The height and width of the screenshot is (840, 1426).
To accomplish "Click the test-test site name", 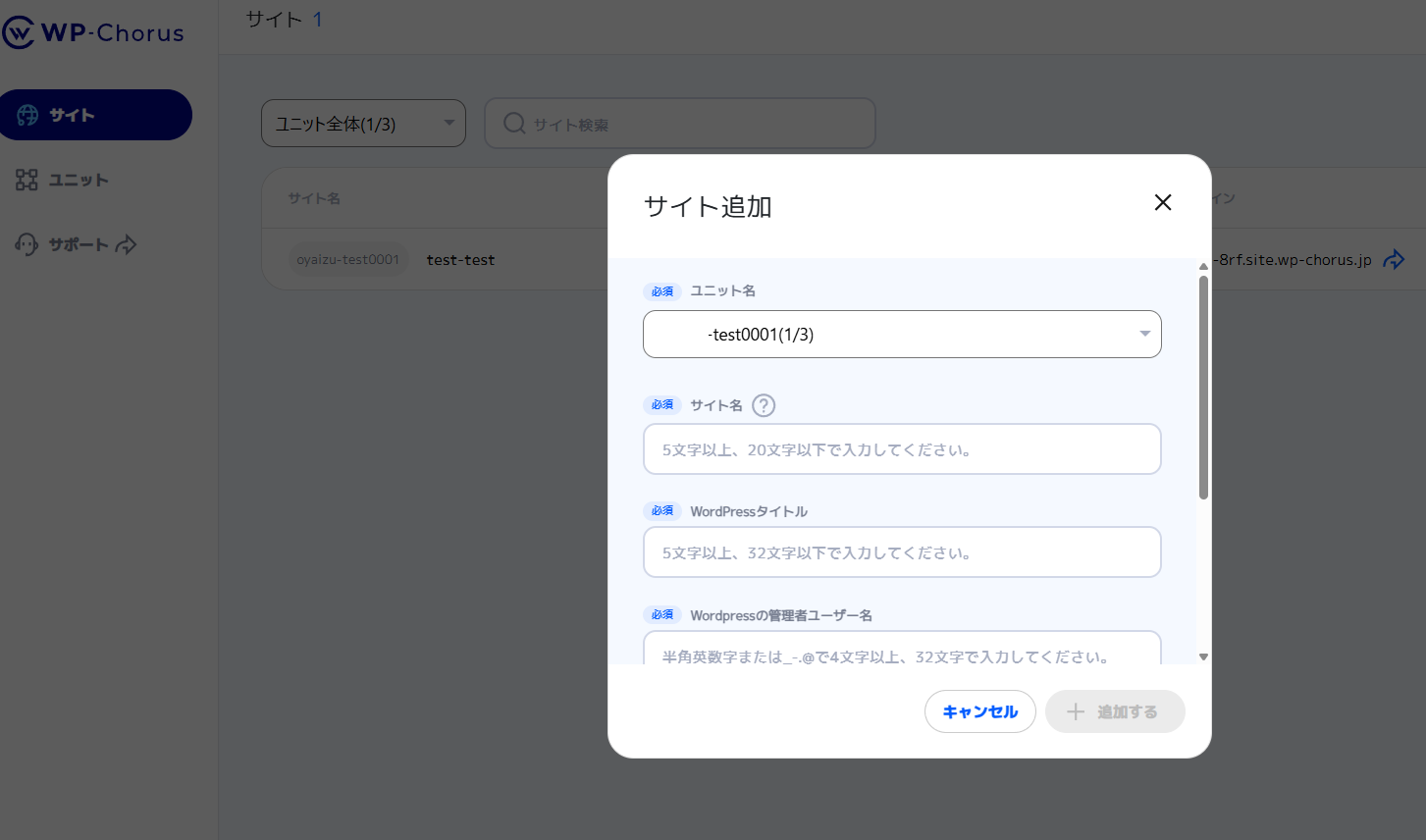I will pos(460,260).
